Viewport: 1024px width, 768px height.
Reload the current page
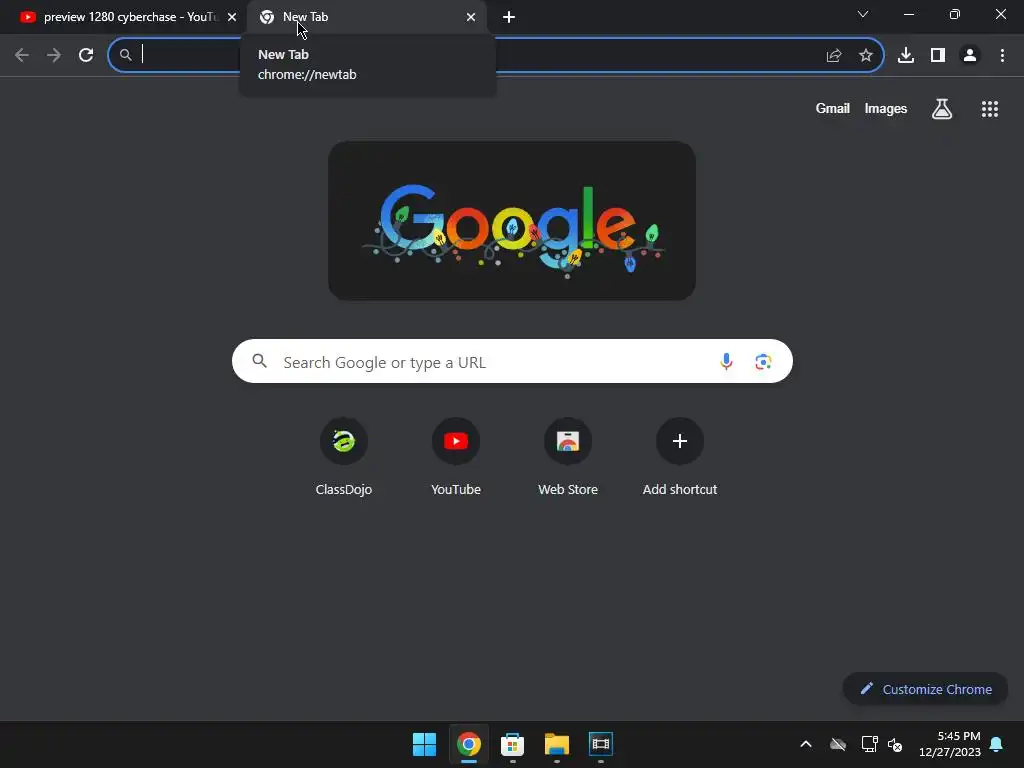point(86,56)
